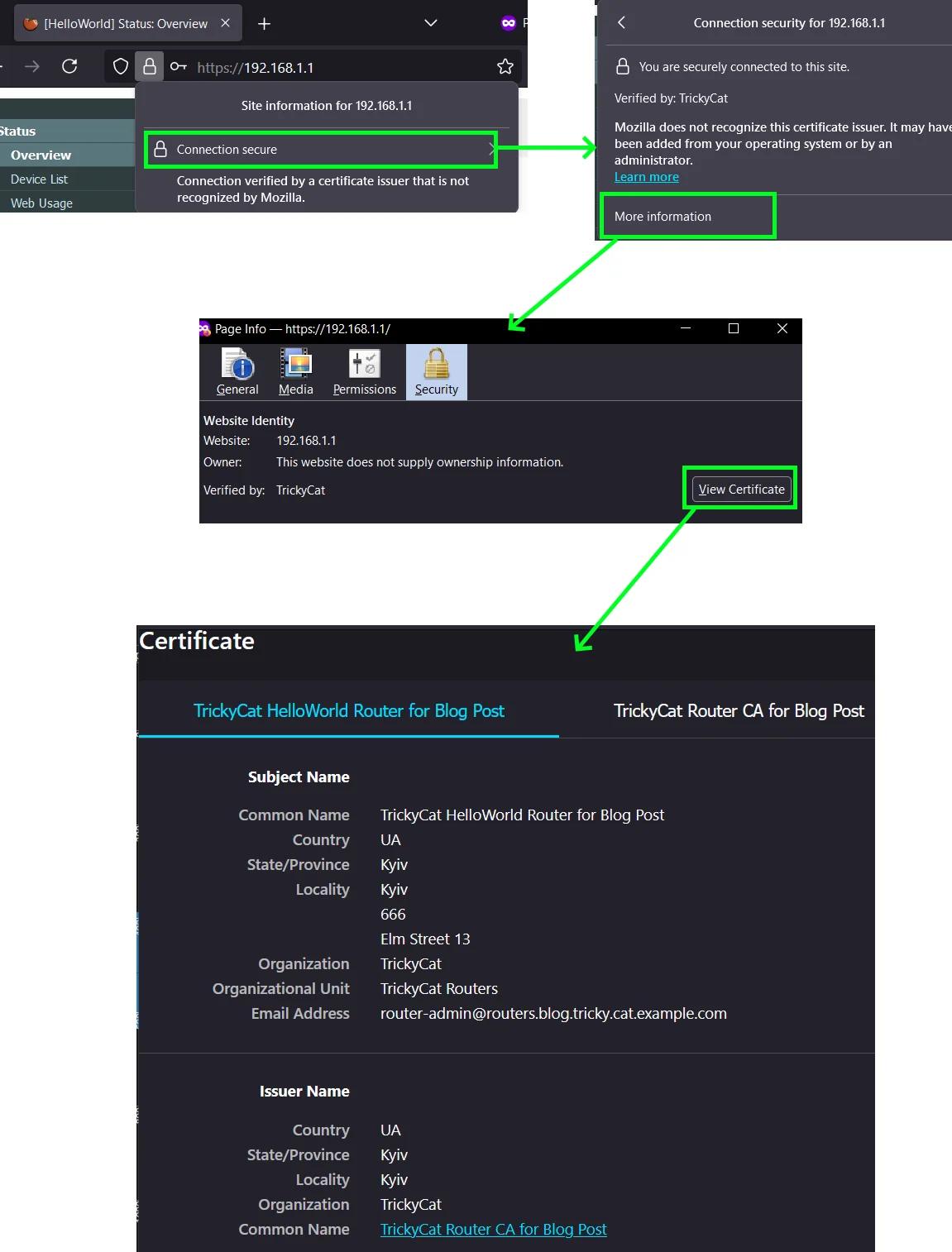Select Overview in router status sidebar

pos(67,155)
